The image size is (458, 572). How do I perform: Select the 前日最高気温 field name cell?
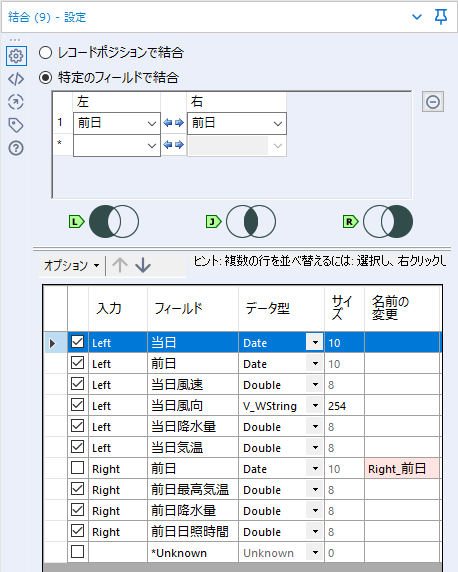point(193,490)
